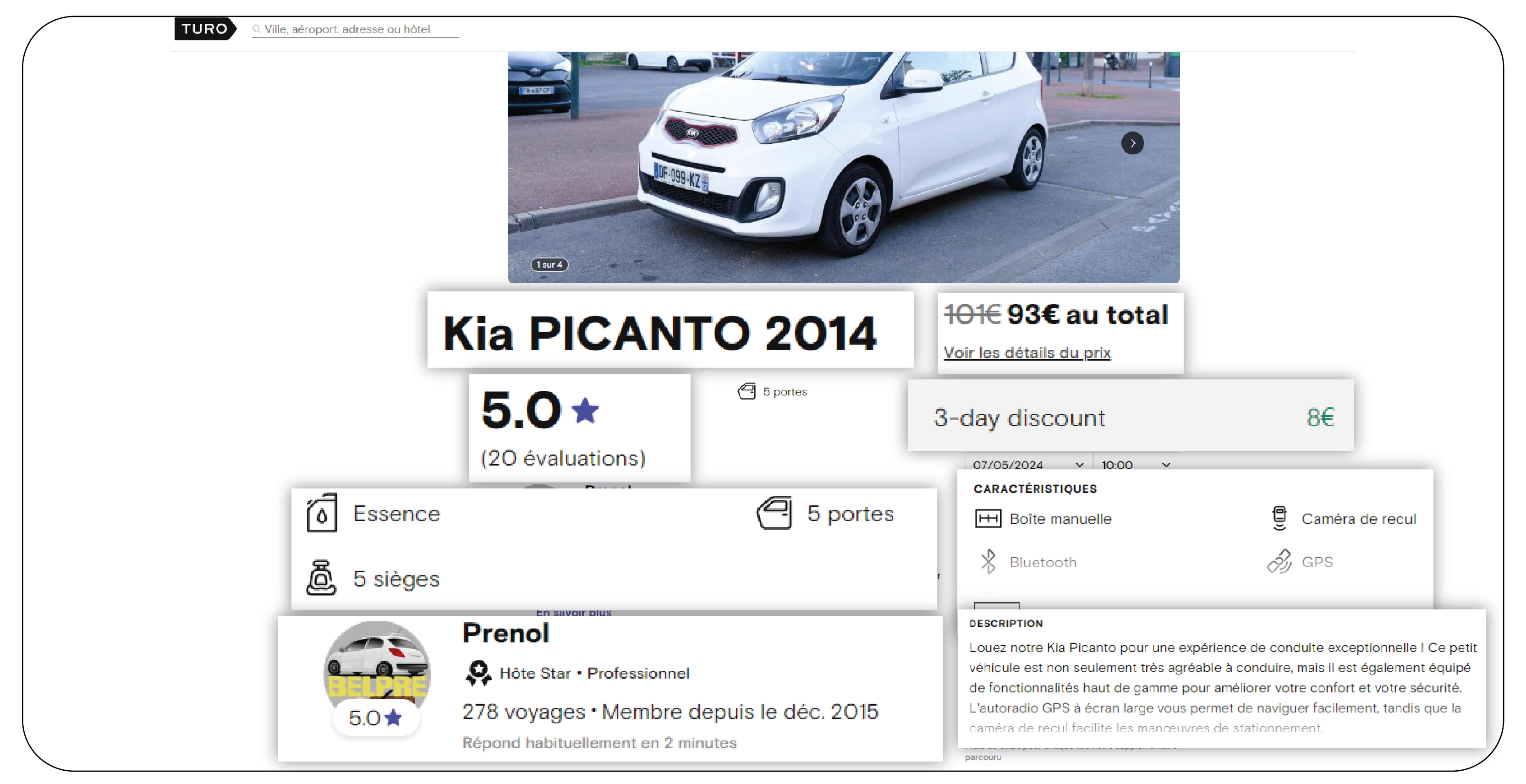Click the Kia Picanto main photo
The width and height of the screenshot is (1526, 784).
point(844,167)
